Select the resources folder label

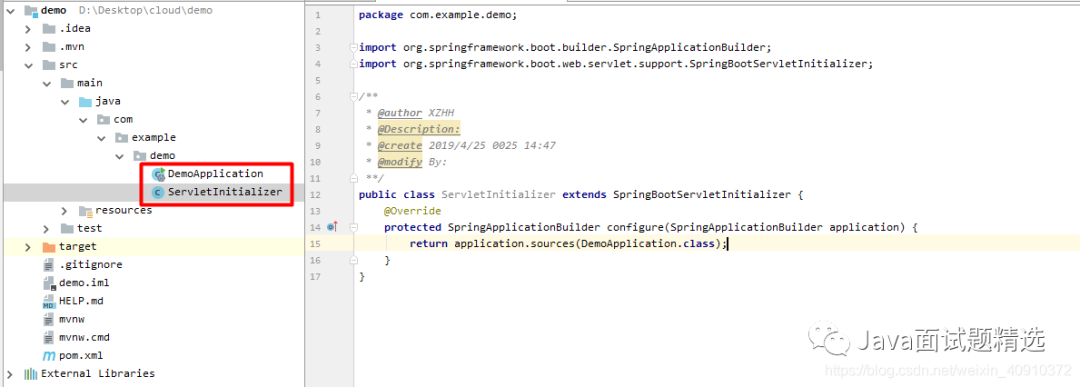123,210
